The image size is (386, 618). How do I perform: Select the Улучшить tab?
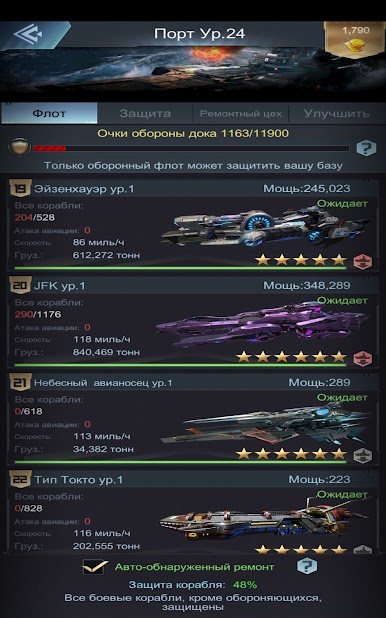point(336,114)
